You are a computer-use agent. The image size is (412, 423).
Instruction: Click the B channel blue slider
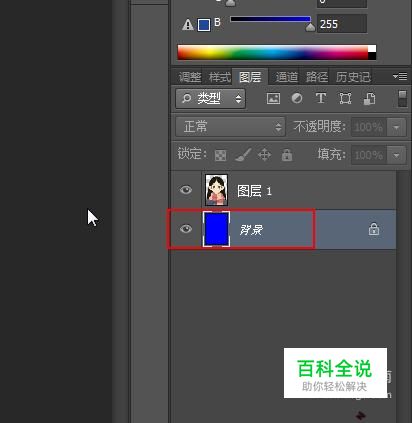coord(270,19)
